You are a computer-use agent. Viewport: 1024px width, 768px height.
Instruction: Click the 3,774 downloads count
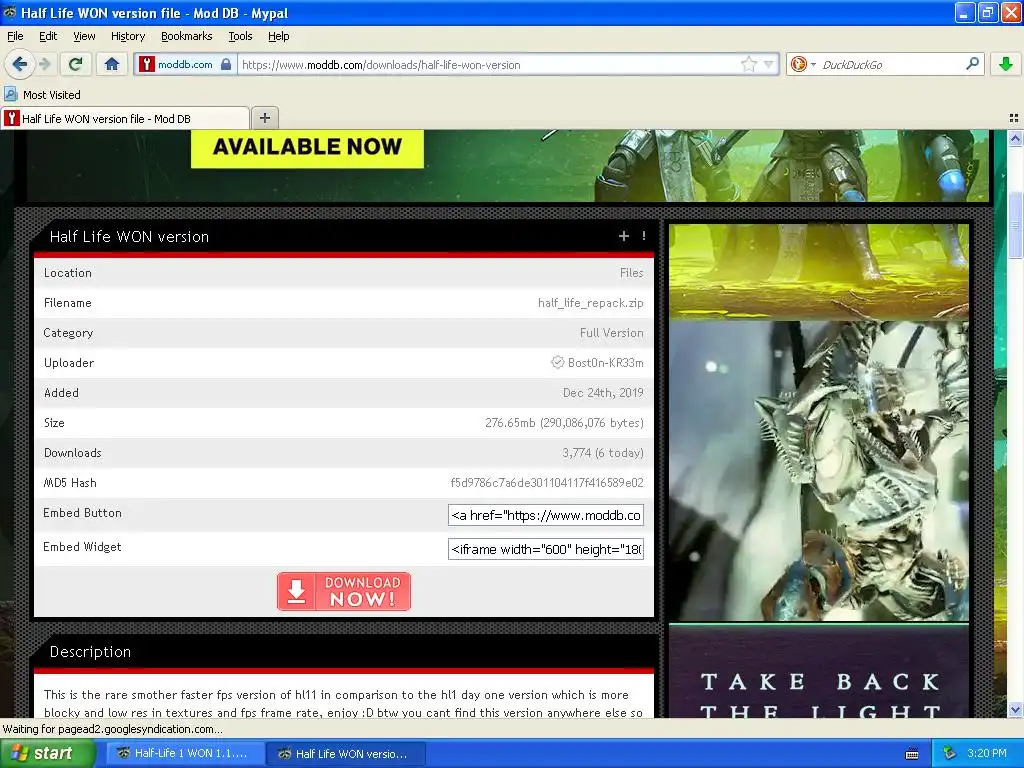603,453
